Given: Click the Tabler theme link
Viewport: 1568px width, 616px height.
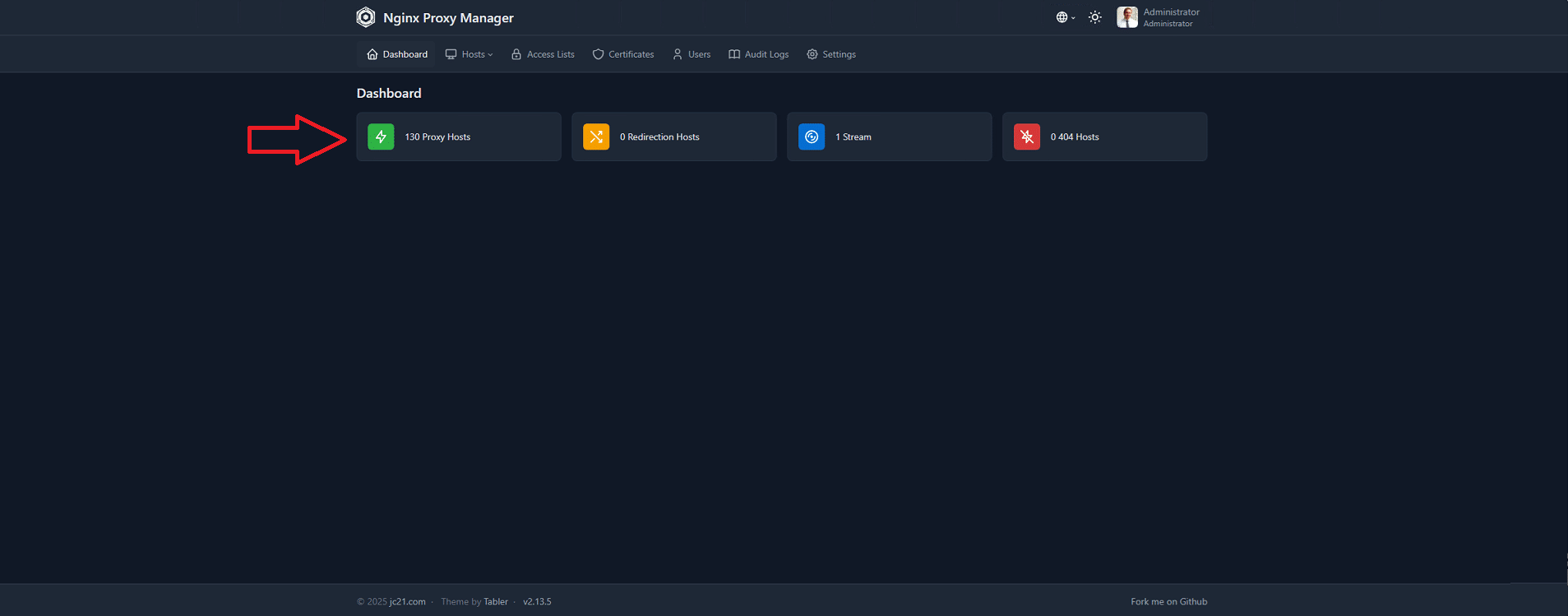Looking at the screenshot, I should click(496, 602).
